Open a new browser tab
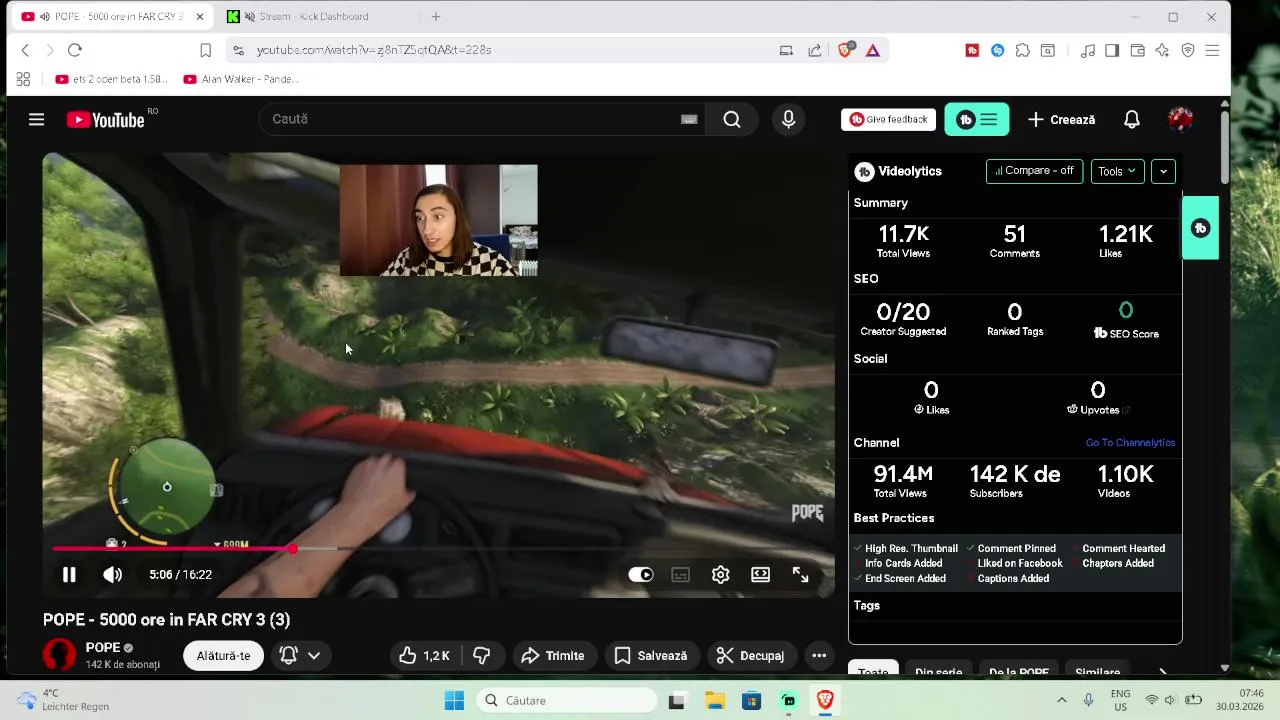The height and width of the screenshot is (720, 1280). coord(436,16)
